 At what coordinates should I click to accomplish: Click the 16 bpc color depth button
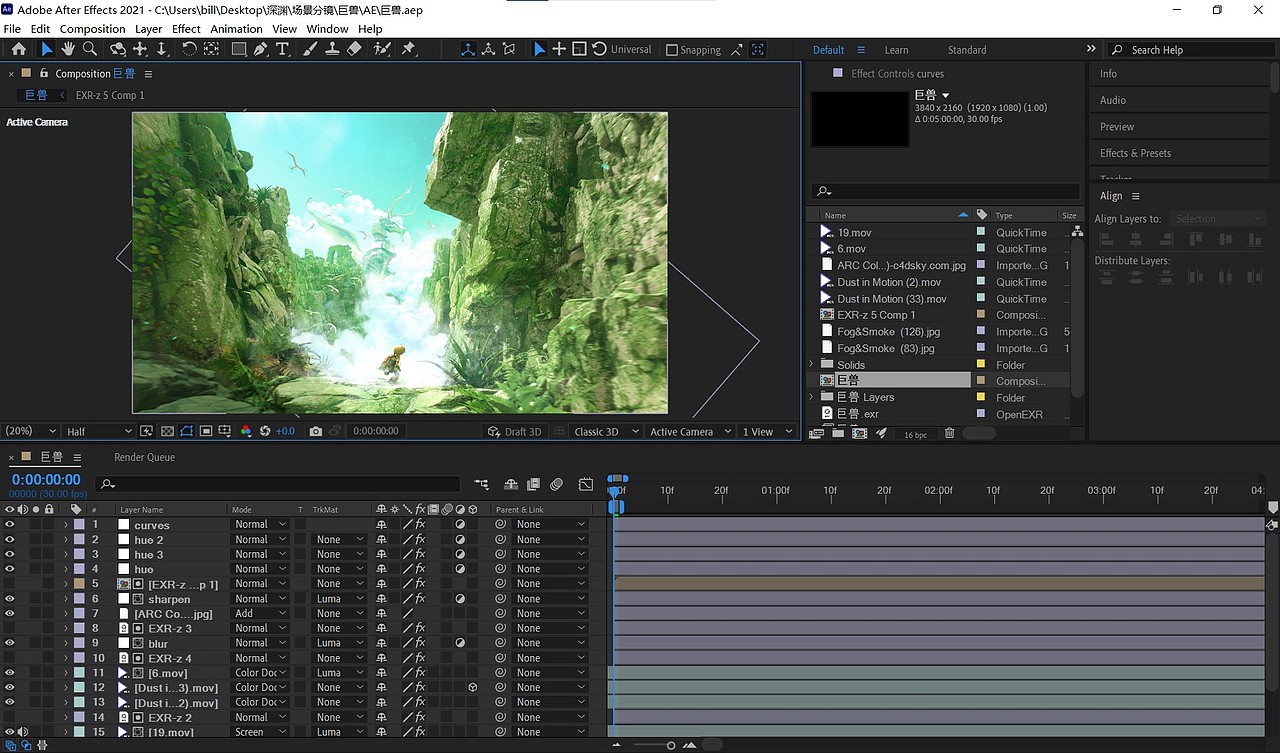(915, 434)
